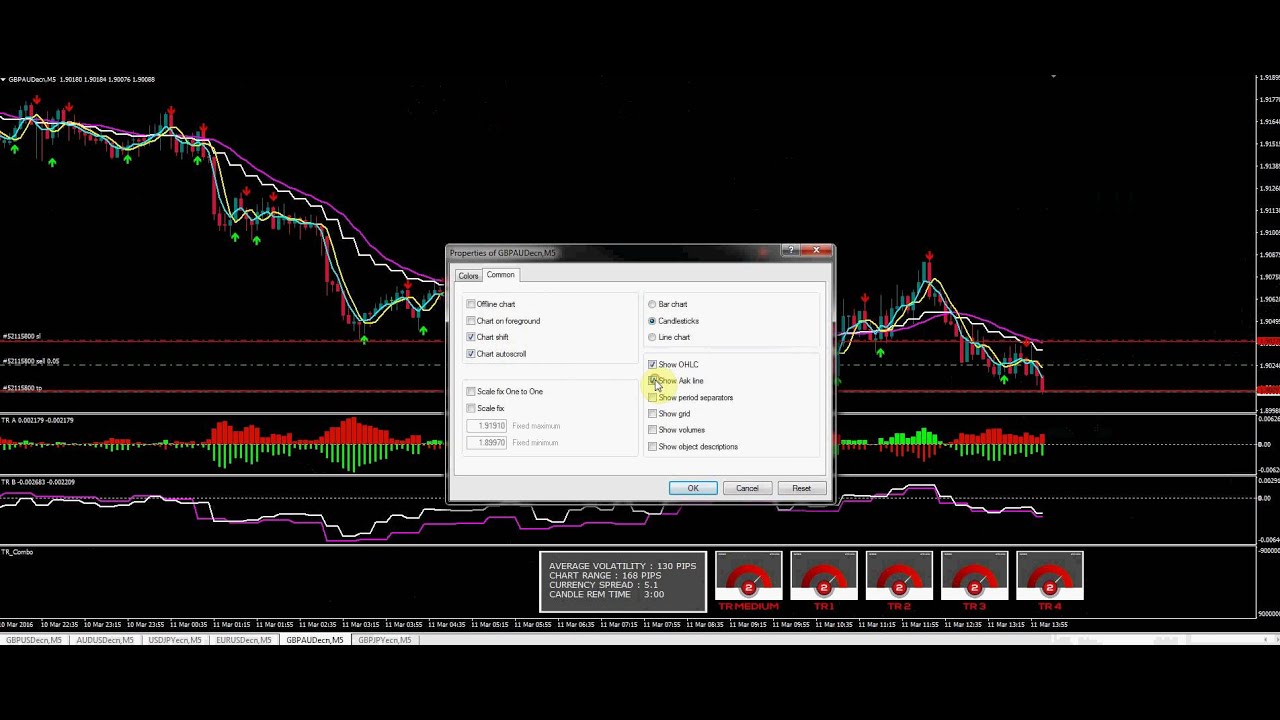
Task: Select the Common tab in Properties
Action: pyautogui.click(x=500, y=275)
